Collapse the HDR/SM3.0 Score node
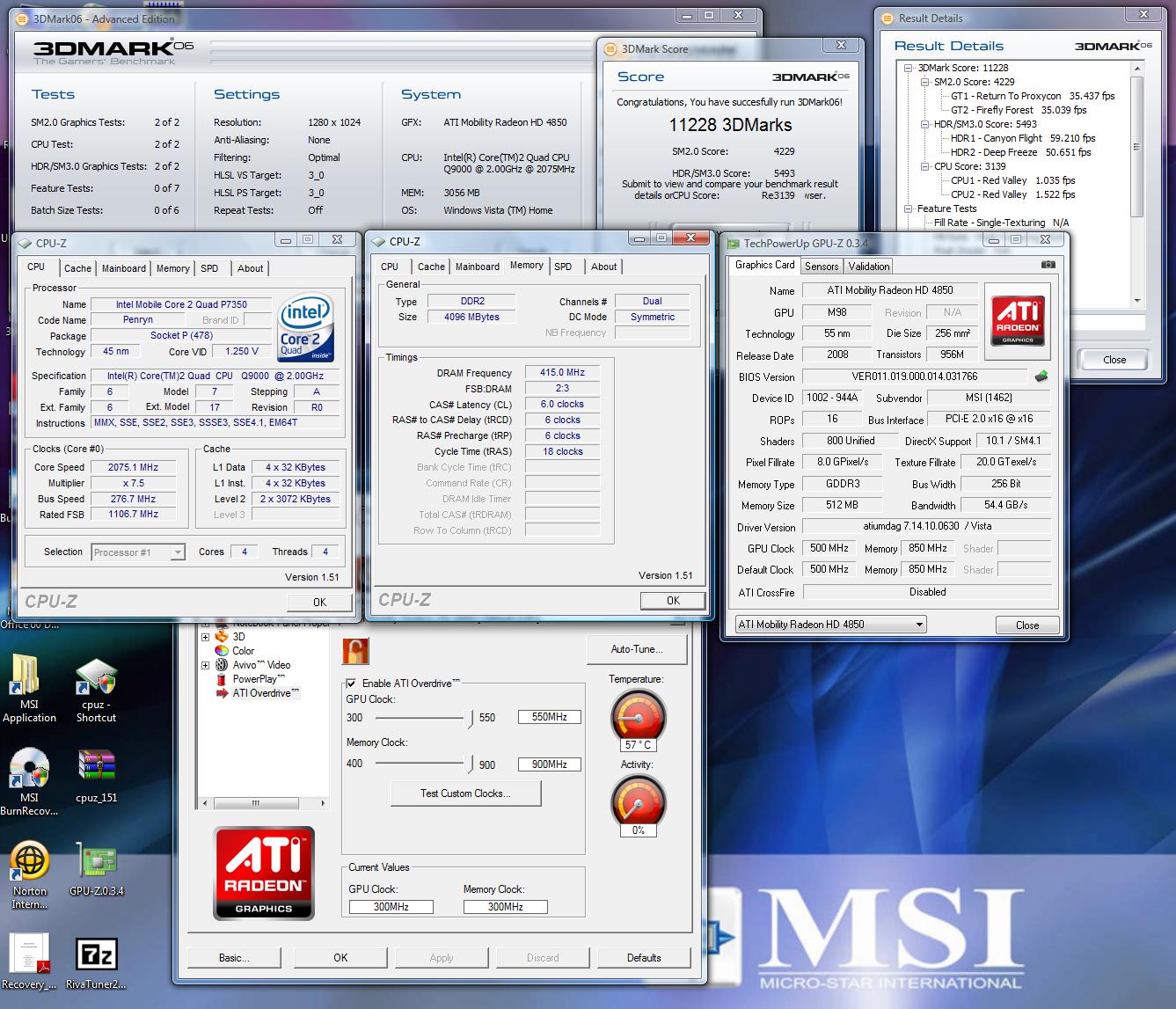 [924, 124]
